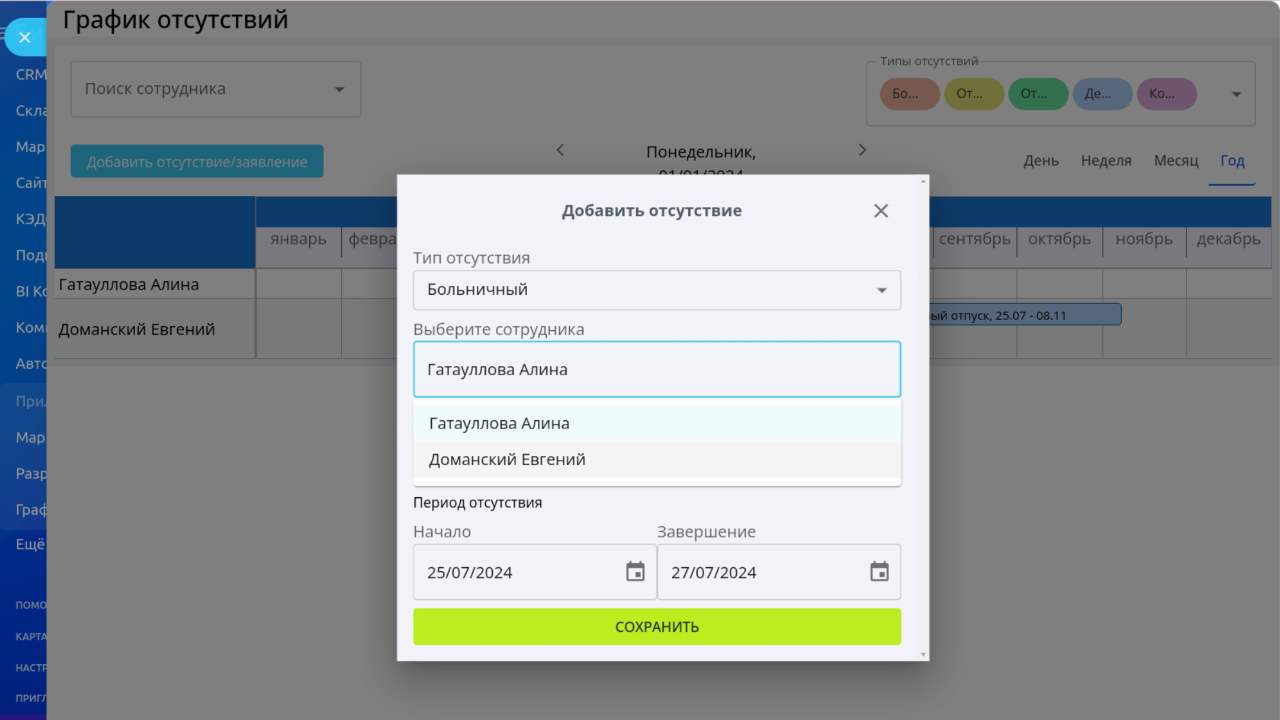Close the side panel with the blue X
This screenshot has height=720, width=1280.
(25, 37)
